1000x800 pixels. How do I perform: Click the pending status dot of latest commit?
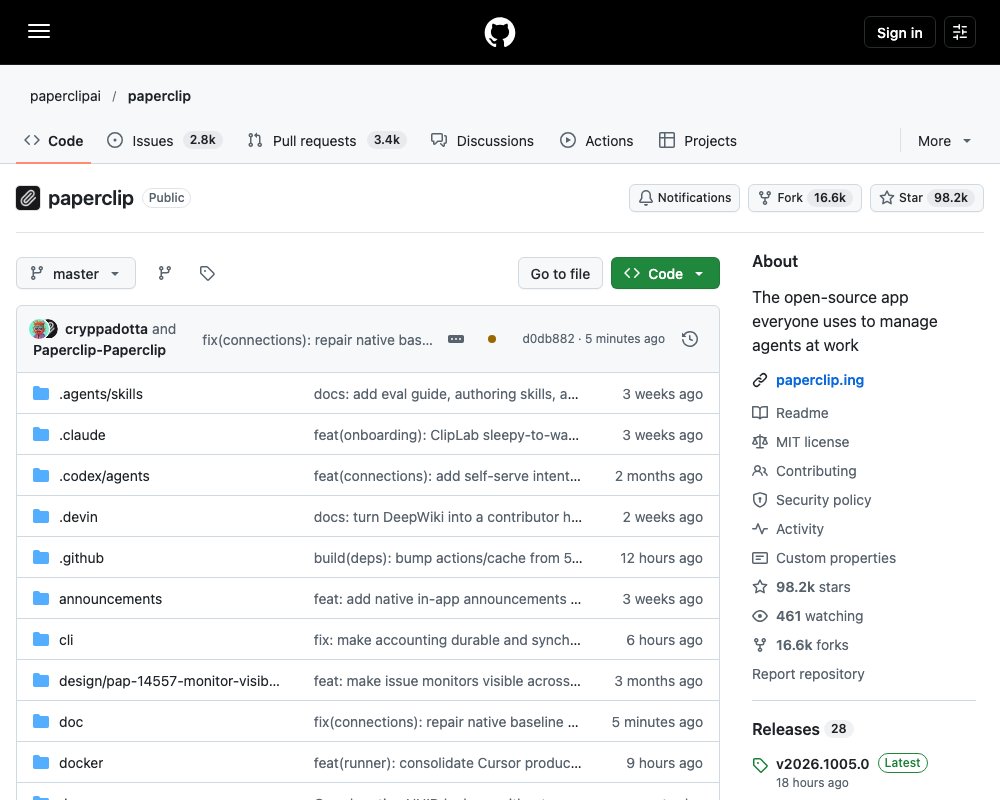(x=492, y=339)
